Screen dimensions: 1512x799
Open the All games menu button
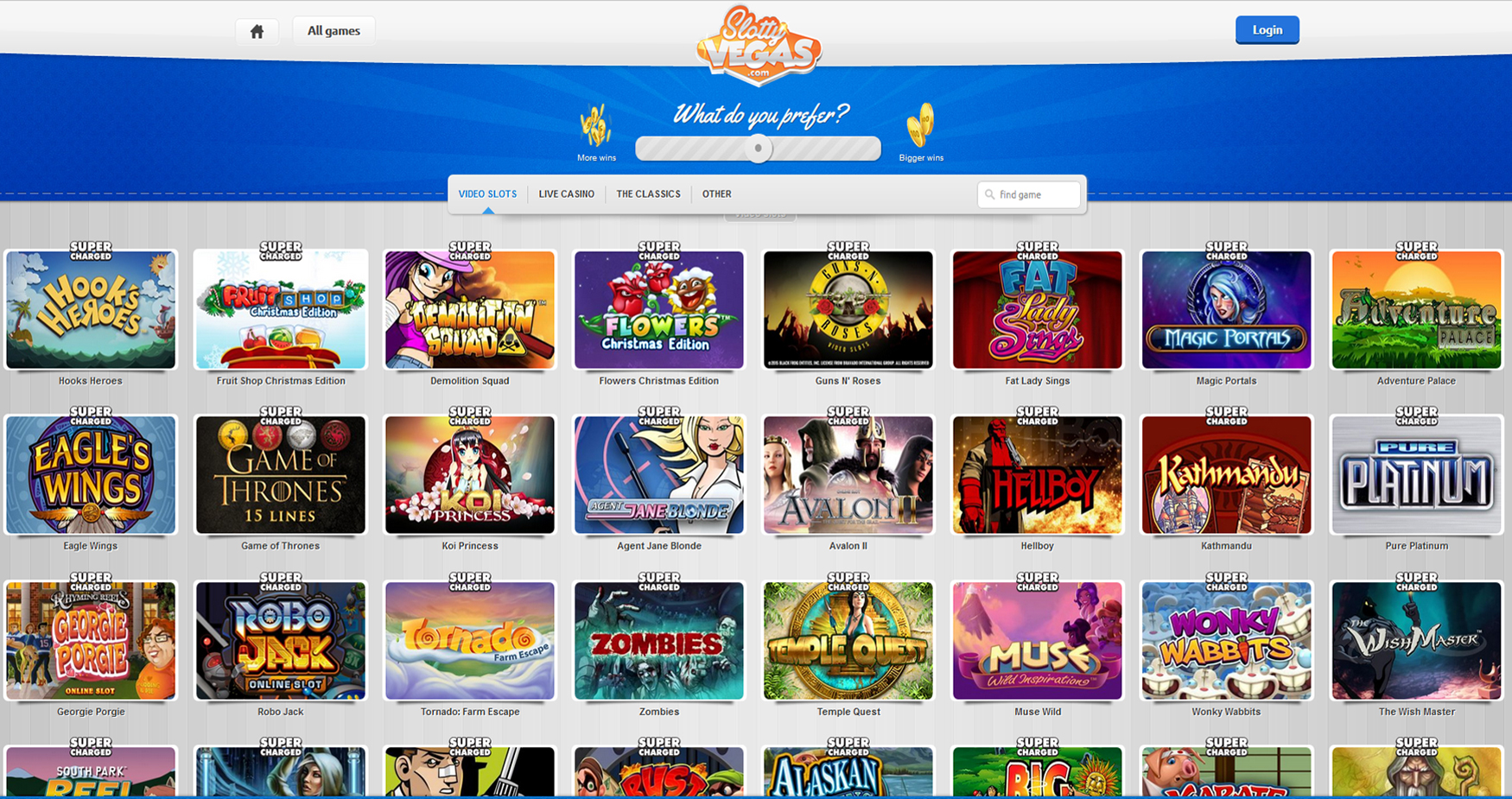[334, 31]
